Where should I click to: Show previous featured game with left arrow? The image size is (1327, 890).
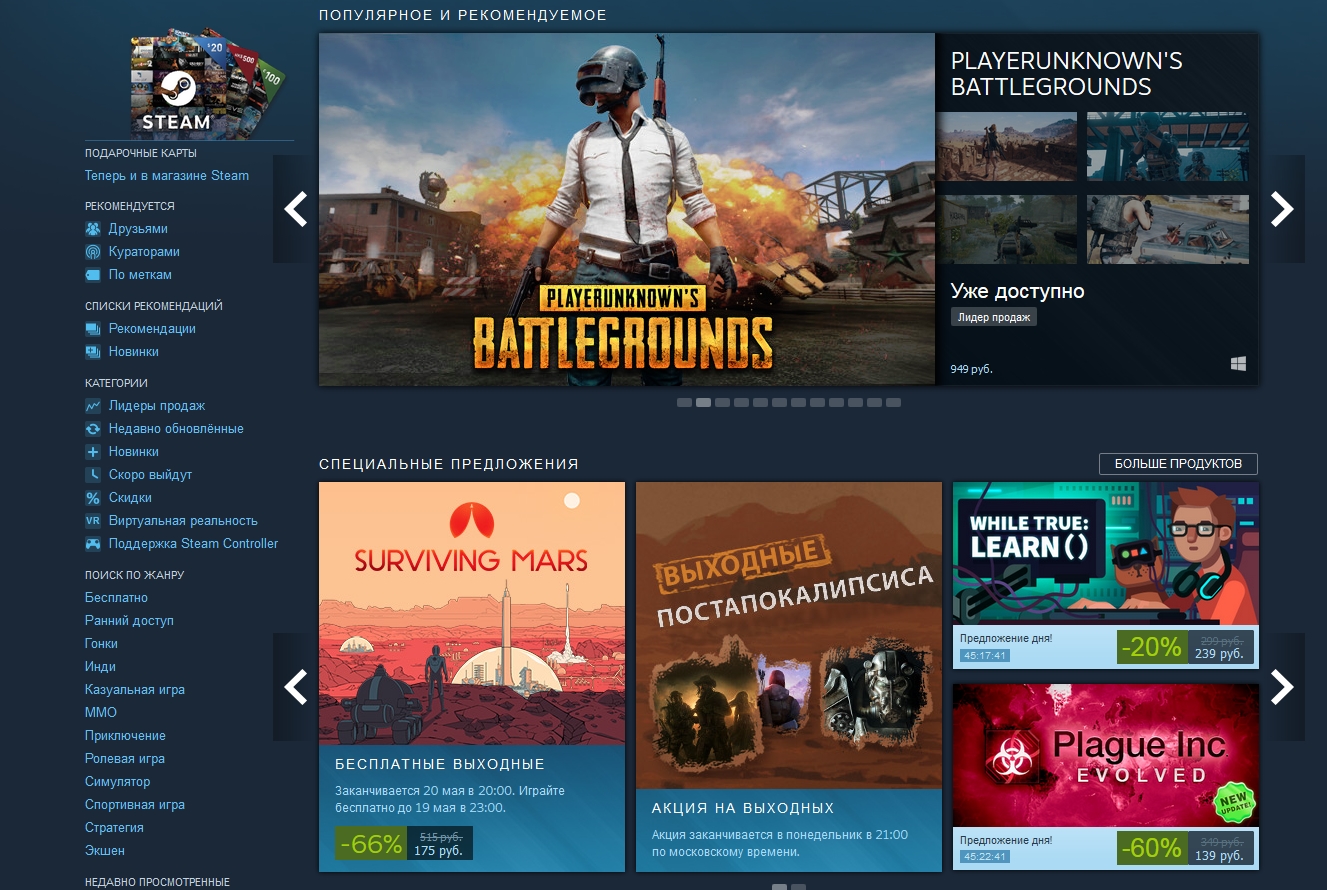[296, 209]
